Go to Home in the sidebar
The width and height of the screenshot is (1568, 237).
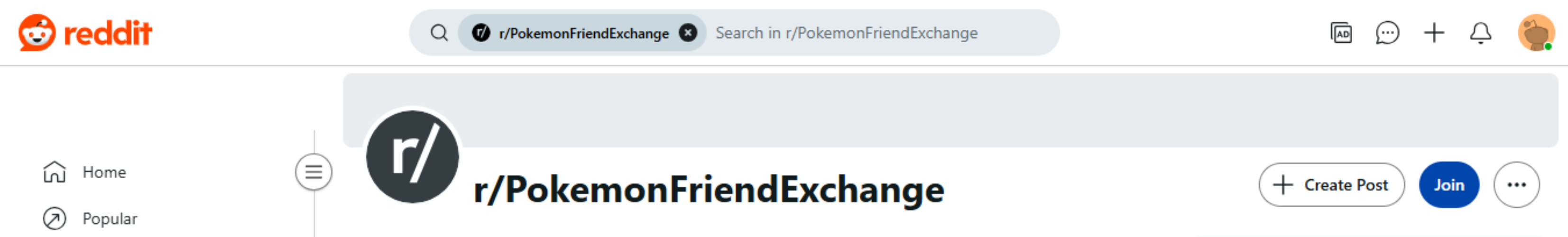[x=84, y=172]
